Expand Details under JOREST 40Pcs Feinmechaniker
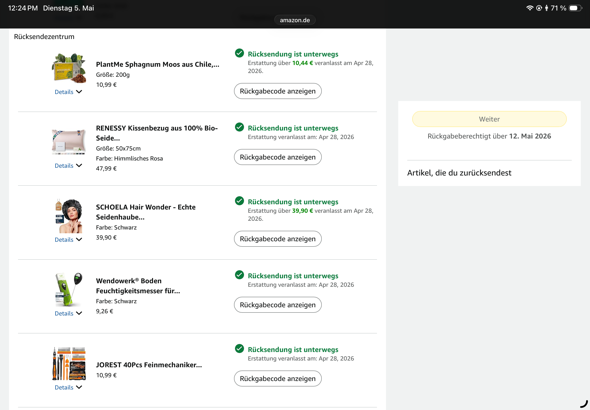 (68, 387)
